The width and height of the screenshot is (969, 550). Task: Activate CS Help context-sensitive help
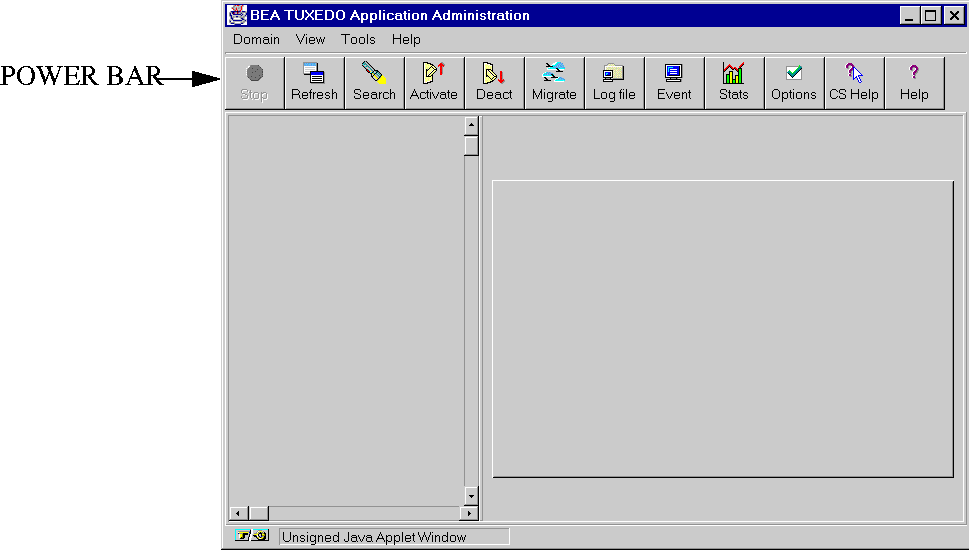(x=853, y=83)
